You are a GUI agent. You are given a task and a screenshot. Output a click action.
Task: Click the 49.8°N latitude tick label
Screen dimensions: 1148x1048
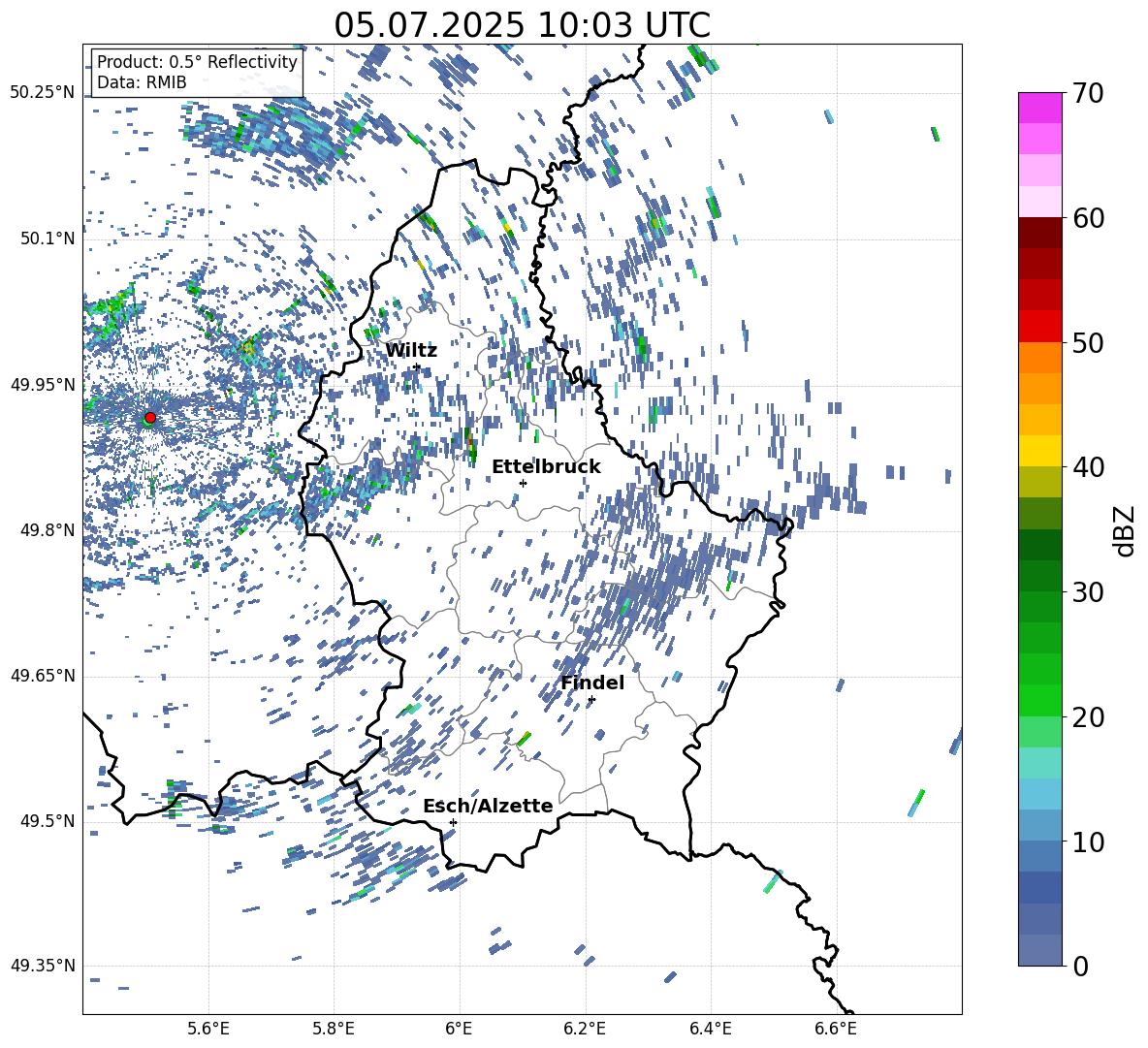coord(48,529)
